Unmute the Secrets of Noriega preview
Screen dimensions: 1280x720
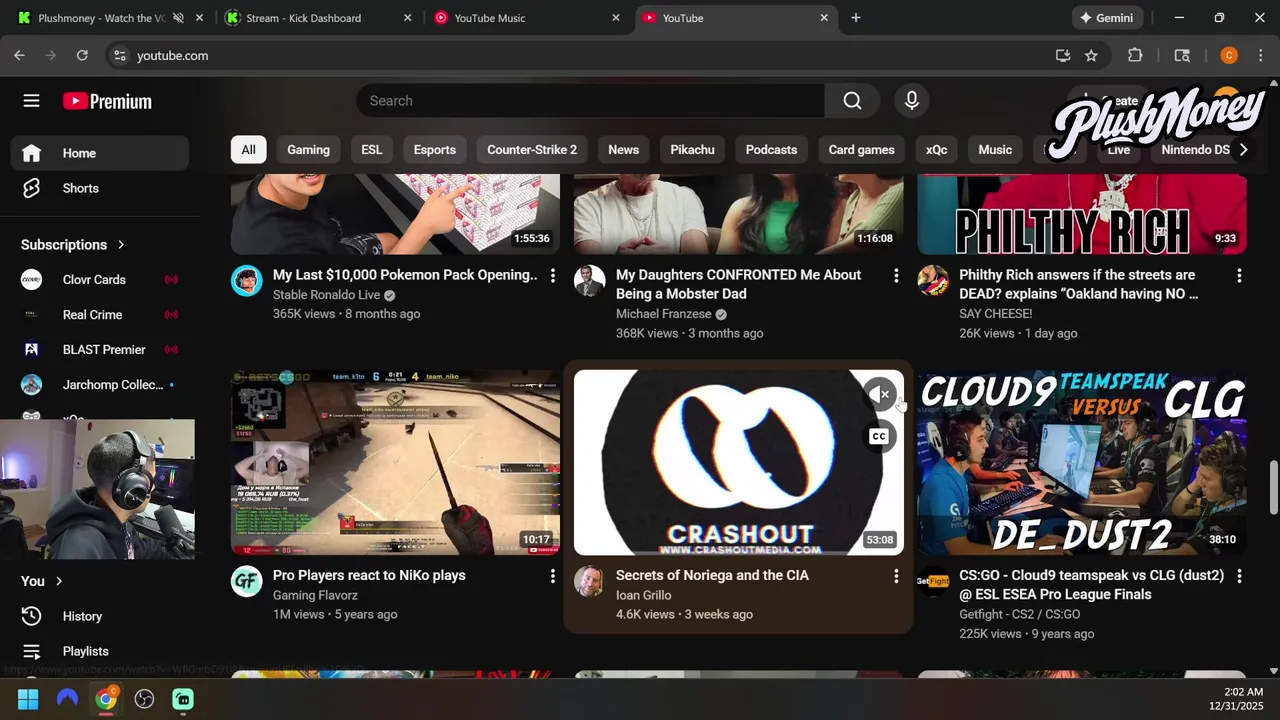tap(878, 395)
